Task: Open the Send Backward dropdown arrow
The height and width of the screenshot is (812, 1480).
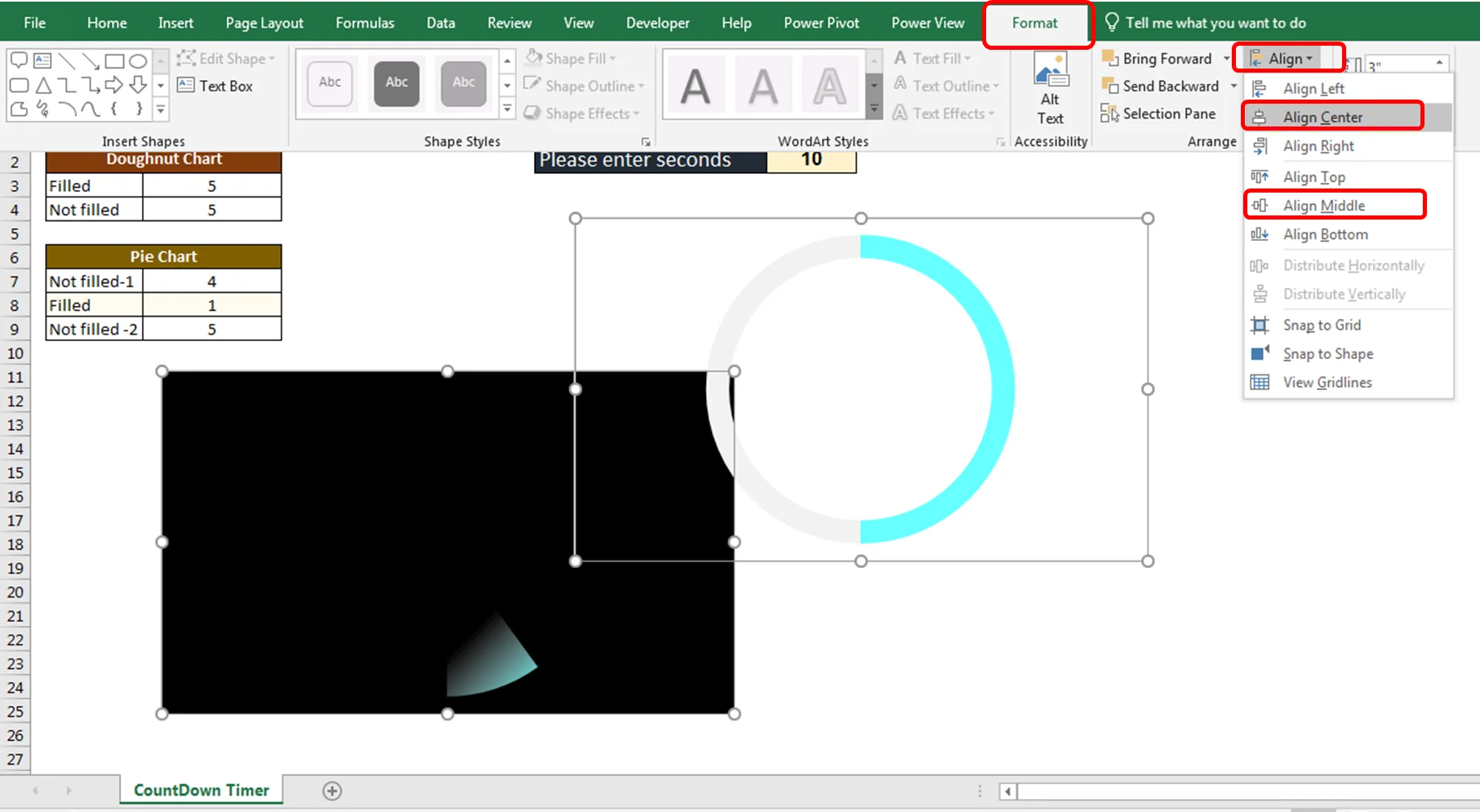Action: pos(1233,86)
